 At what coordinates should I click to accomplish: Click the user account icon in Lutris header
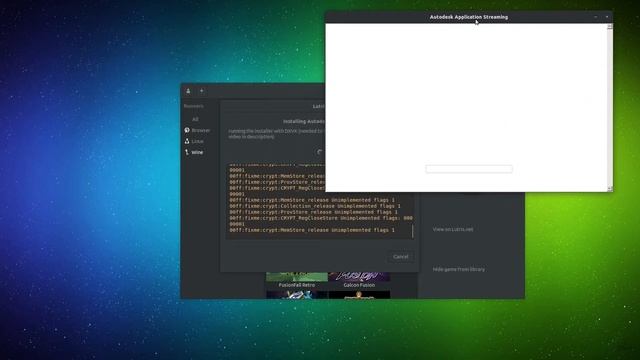click(x=188, y=91)
